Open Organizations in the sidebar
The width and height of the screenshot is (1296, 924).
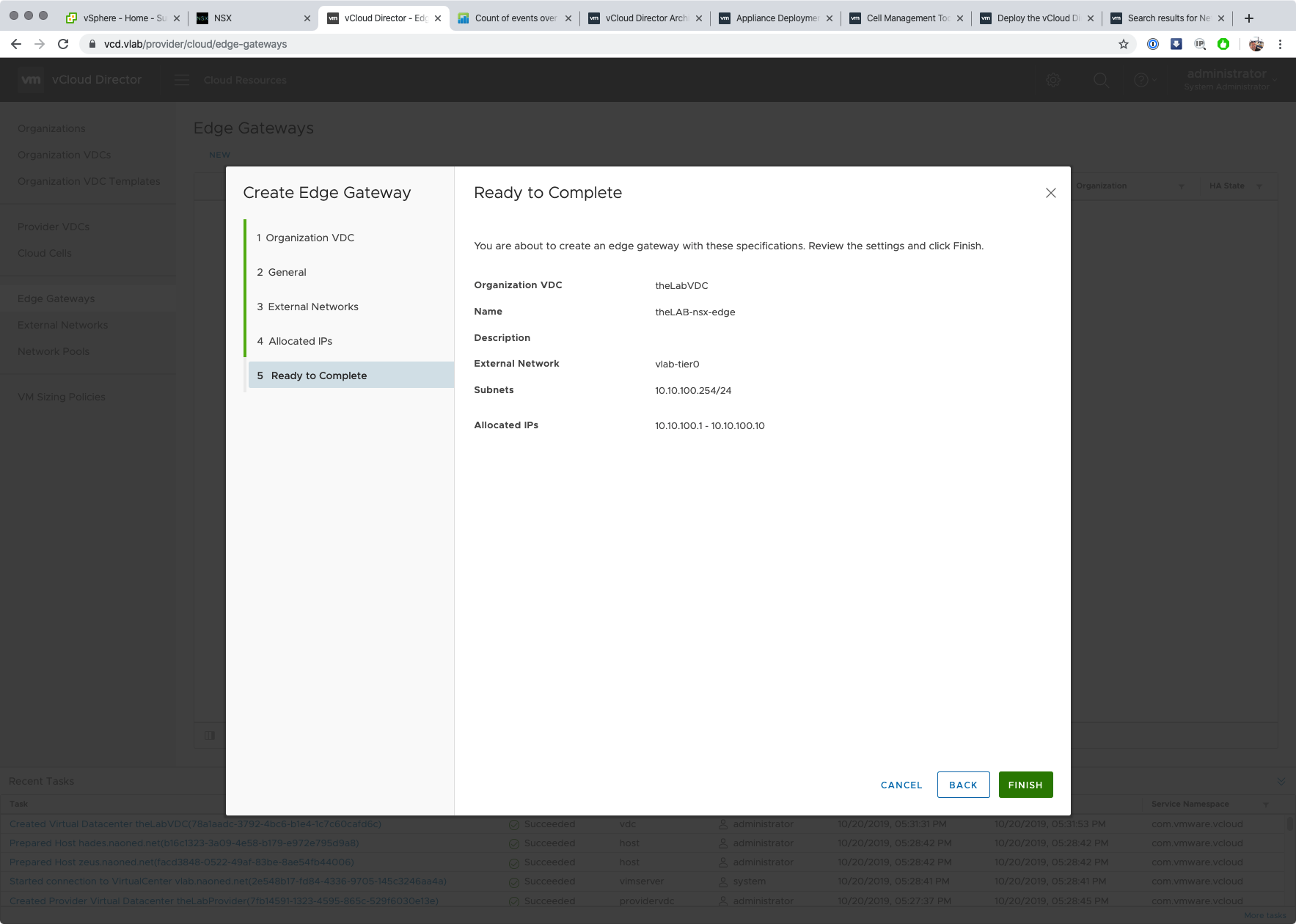pyautogui.click(x=51, y=128)
